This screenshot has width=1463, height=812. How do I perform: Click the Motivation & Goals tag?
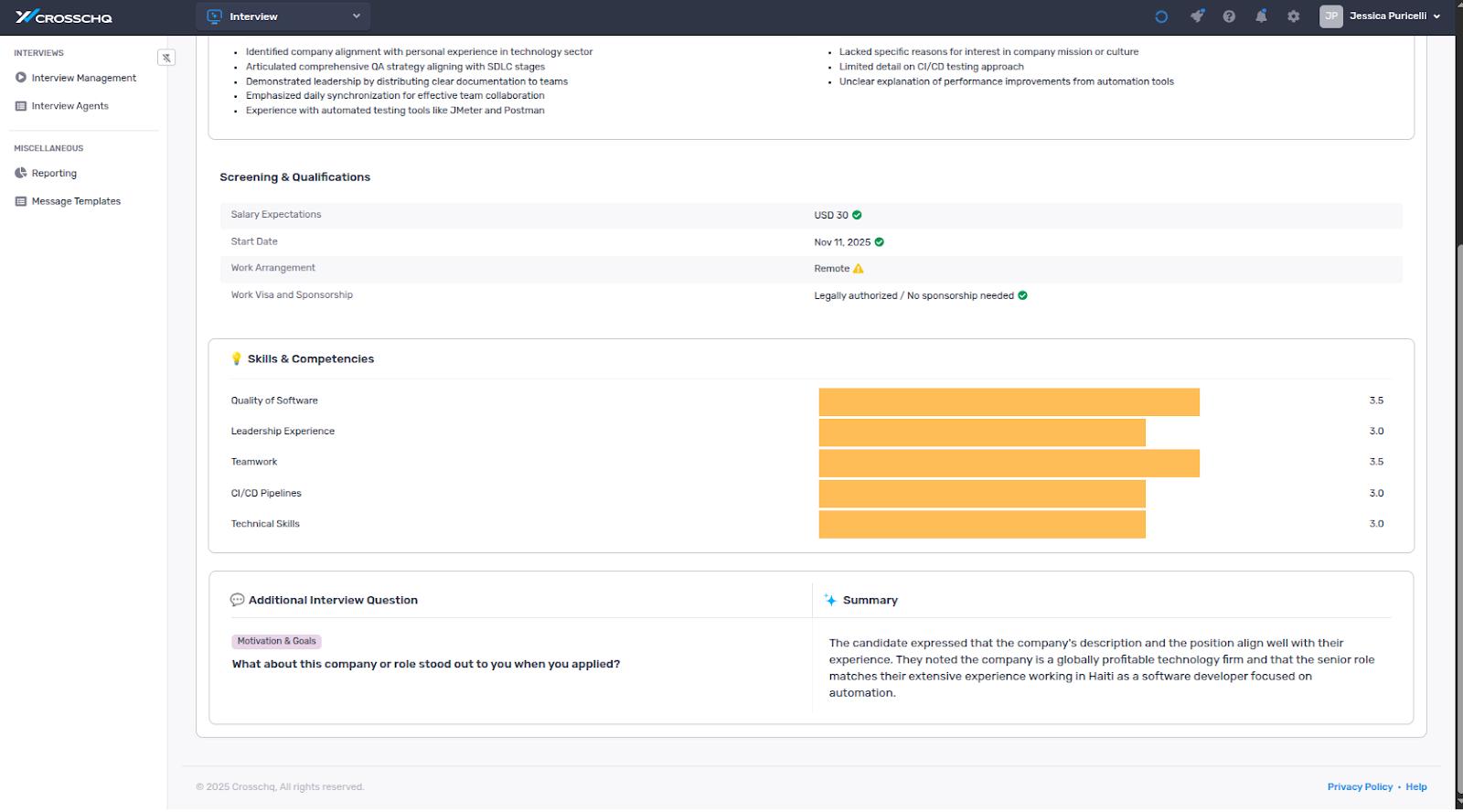tap(276, 641)
